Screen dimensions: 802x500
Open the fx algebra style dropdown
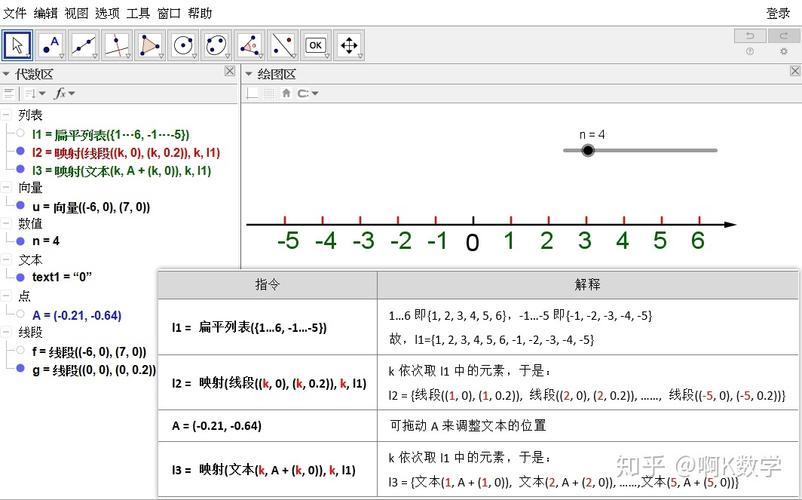click(x=64, y=93)
